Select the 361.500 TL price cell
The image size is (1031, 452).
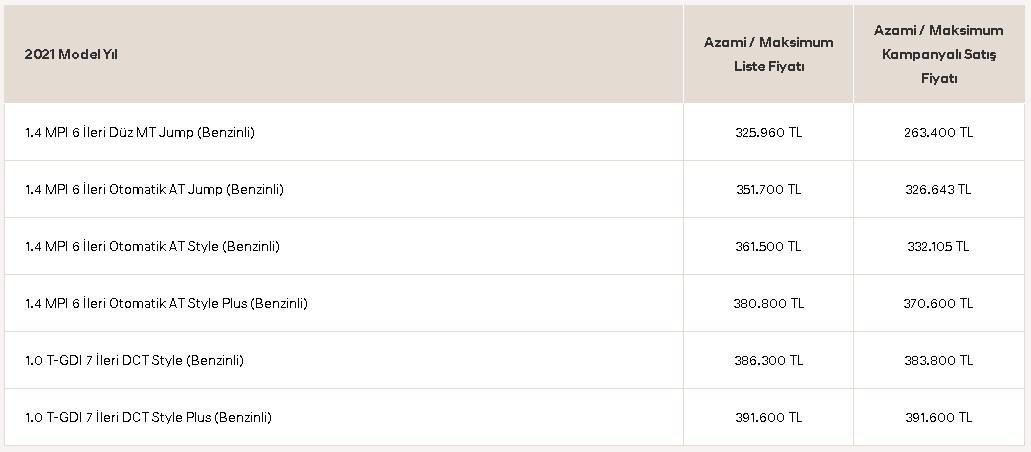click(769, 247)
